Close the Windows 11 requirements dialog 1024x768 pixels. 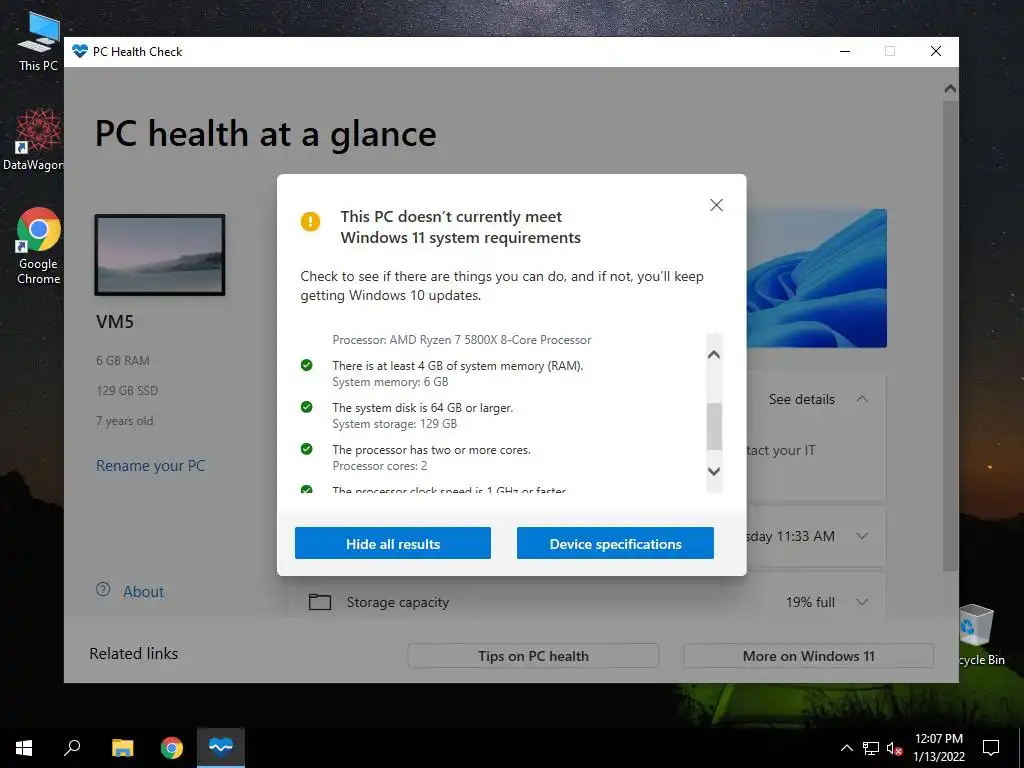(716, 205)
